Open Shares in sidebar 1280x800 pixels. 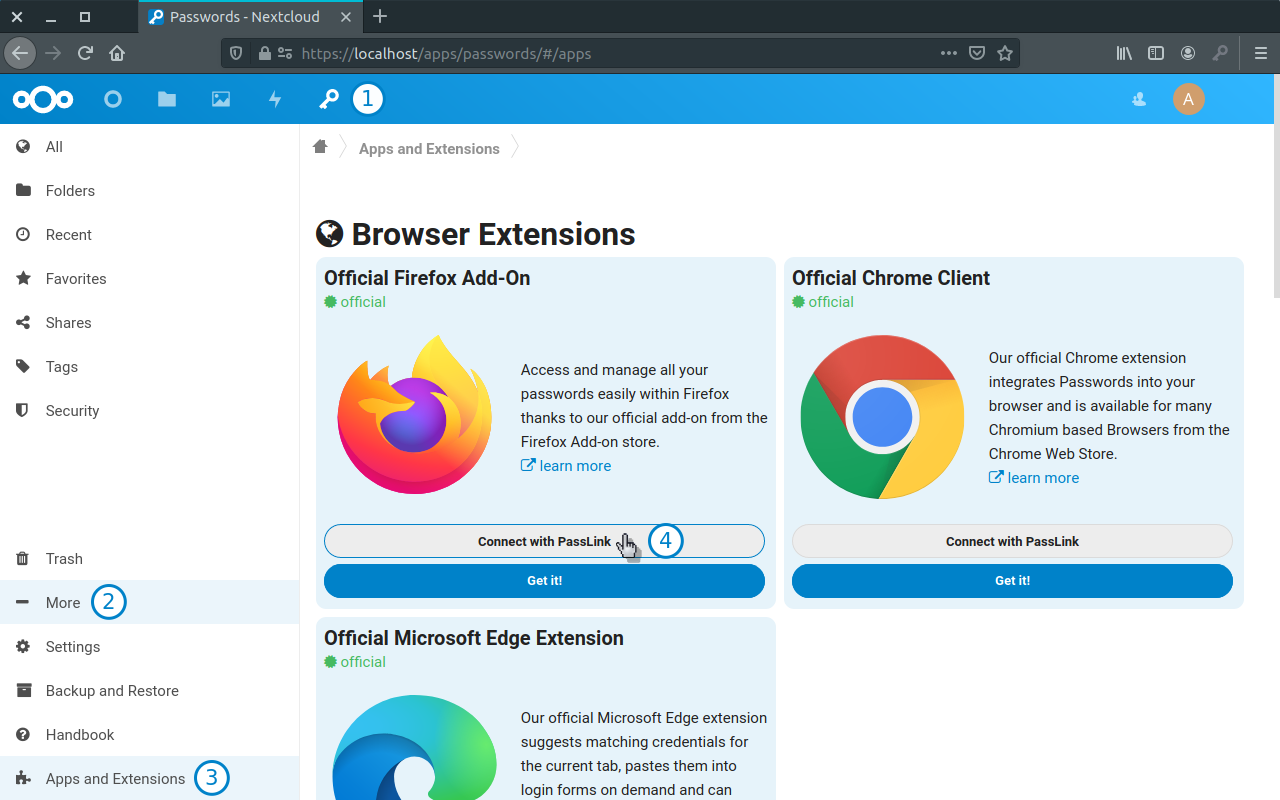pos(150,323)
